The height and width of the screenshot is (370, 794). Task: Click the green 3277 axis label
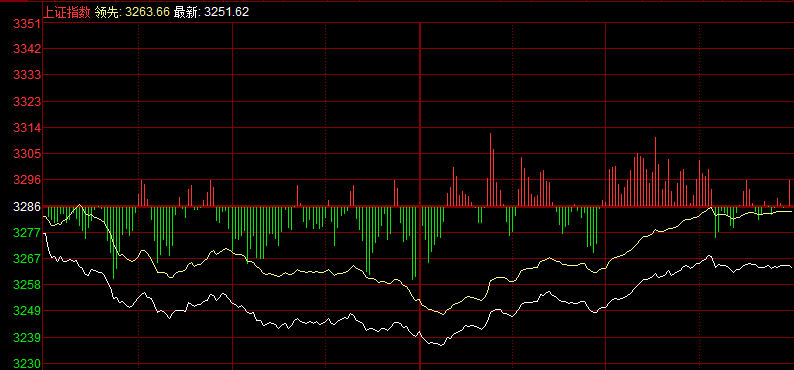click(28, 233)
